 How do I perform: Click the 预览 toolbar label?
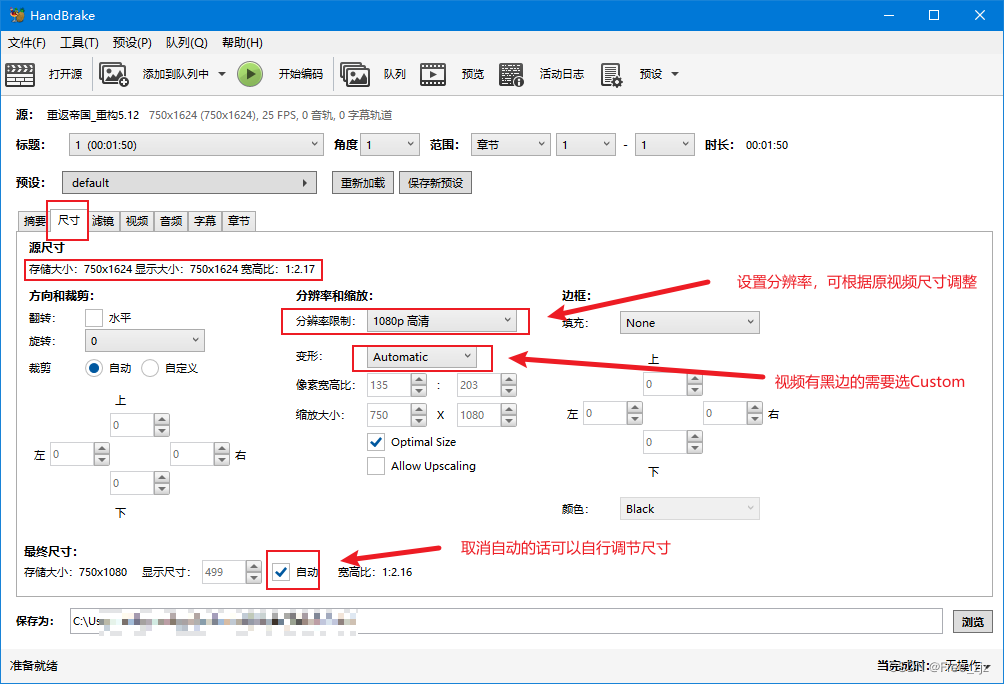(x=473, y=74)
